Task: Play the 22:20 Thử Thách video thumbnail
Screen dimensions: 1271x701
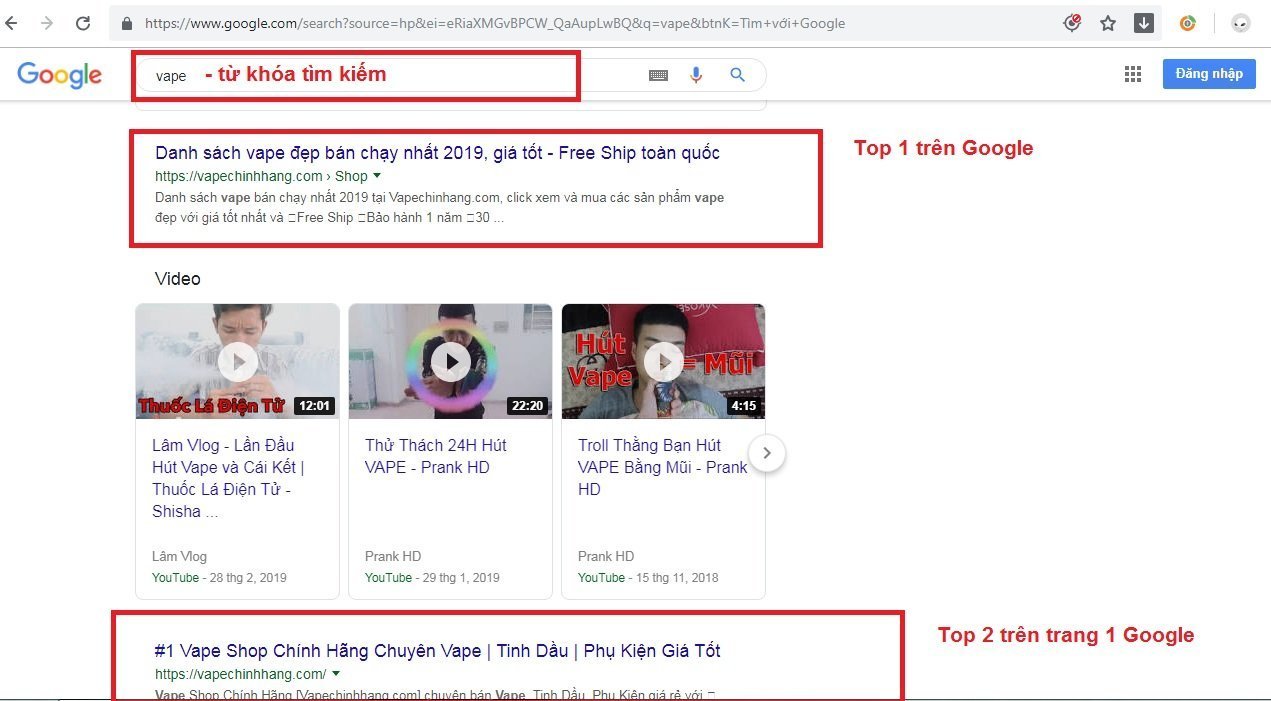Action: pos(450,361)
